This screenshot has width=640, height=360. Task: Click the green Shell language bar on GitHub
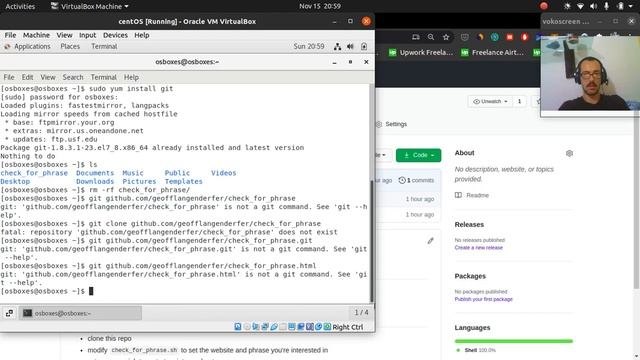coord(514,341)
